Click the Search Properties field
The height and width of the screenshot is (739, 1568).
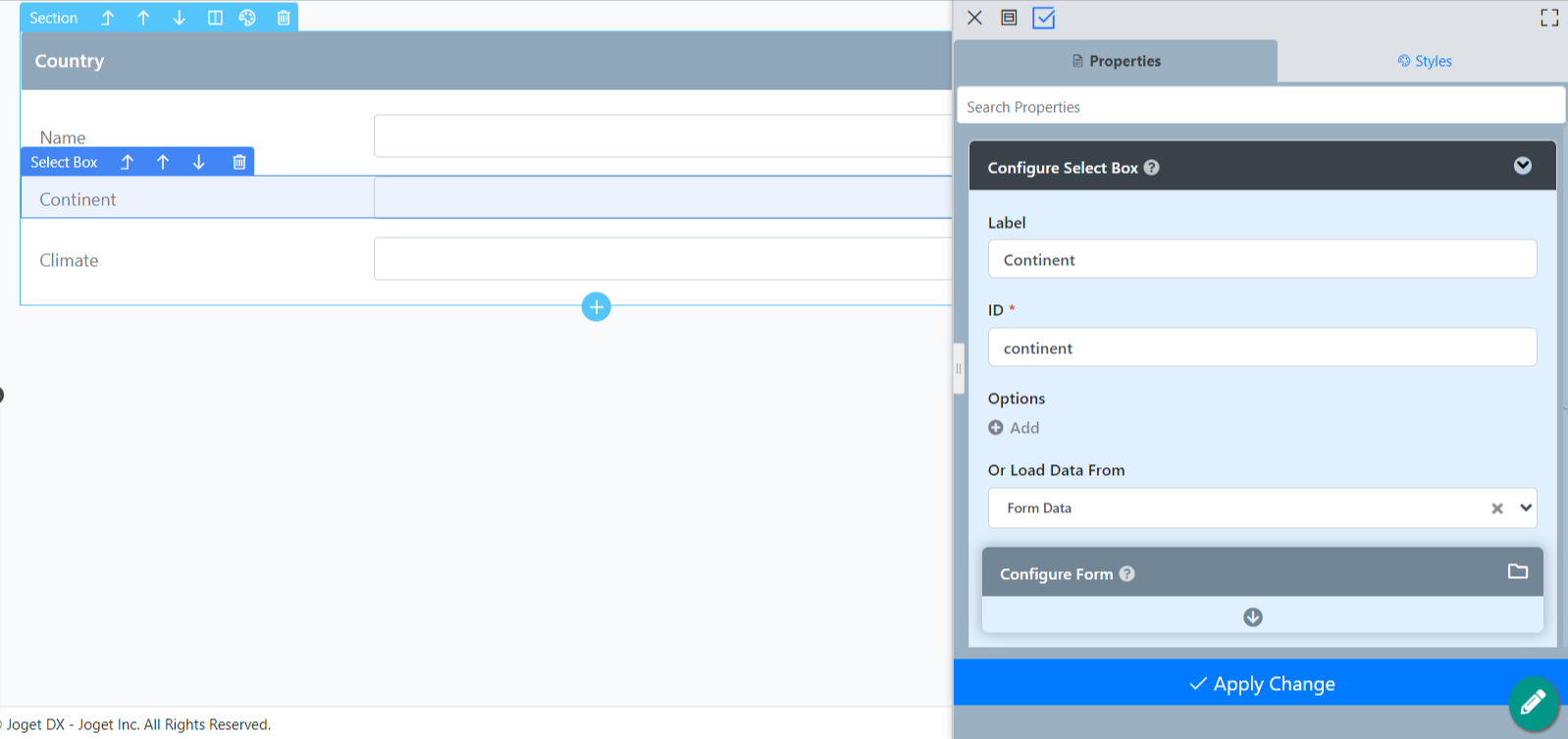(1260, 107)
